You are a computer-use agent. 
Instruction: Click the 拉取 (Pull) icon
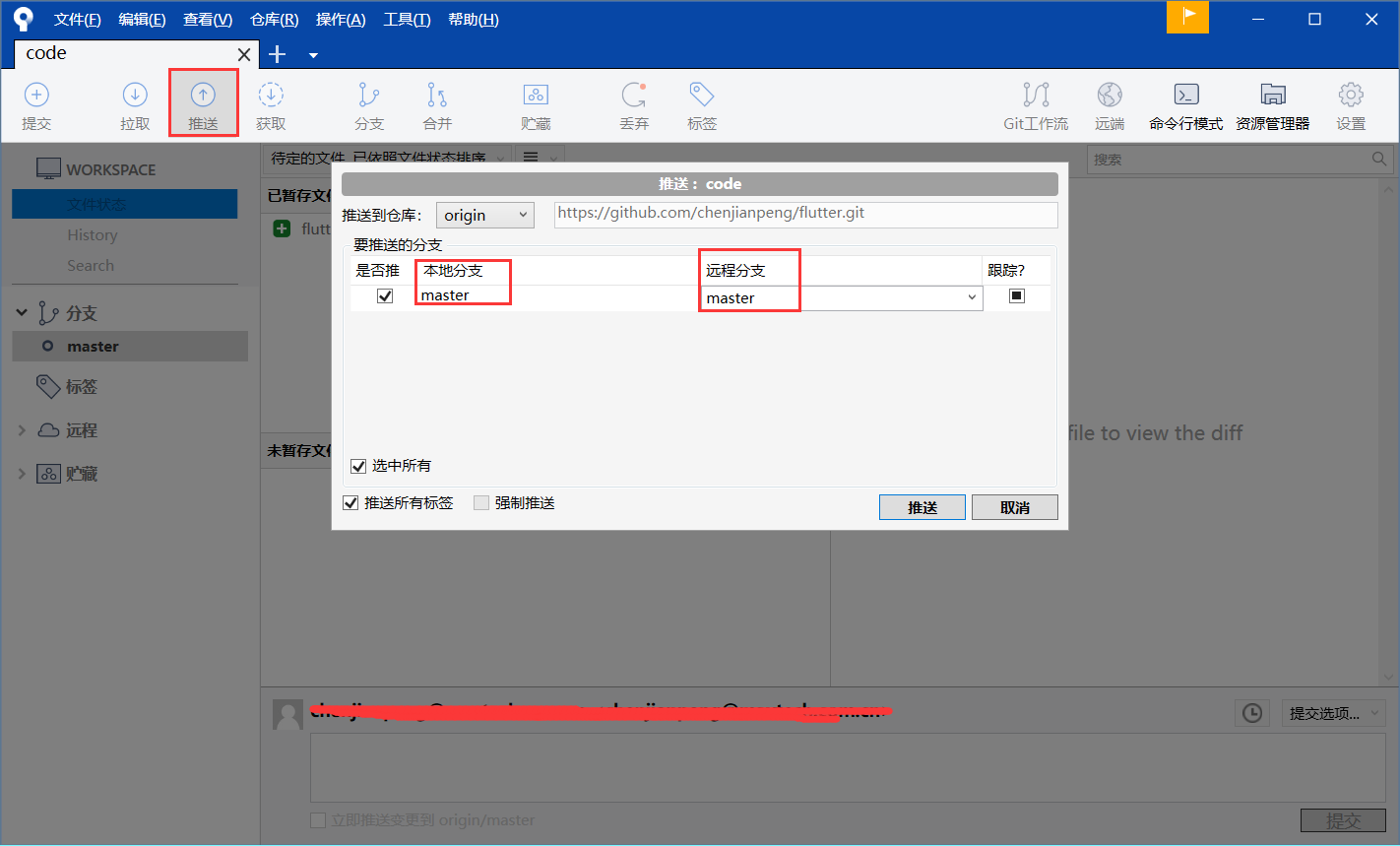[x=134, y=103]
